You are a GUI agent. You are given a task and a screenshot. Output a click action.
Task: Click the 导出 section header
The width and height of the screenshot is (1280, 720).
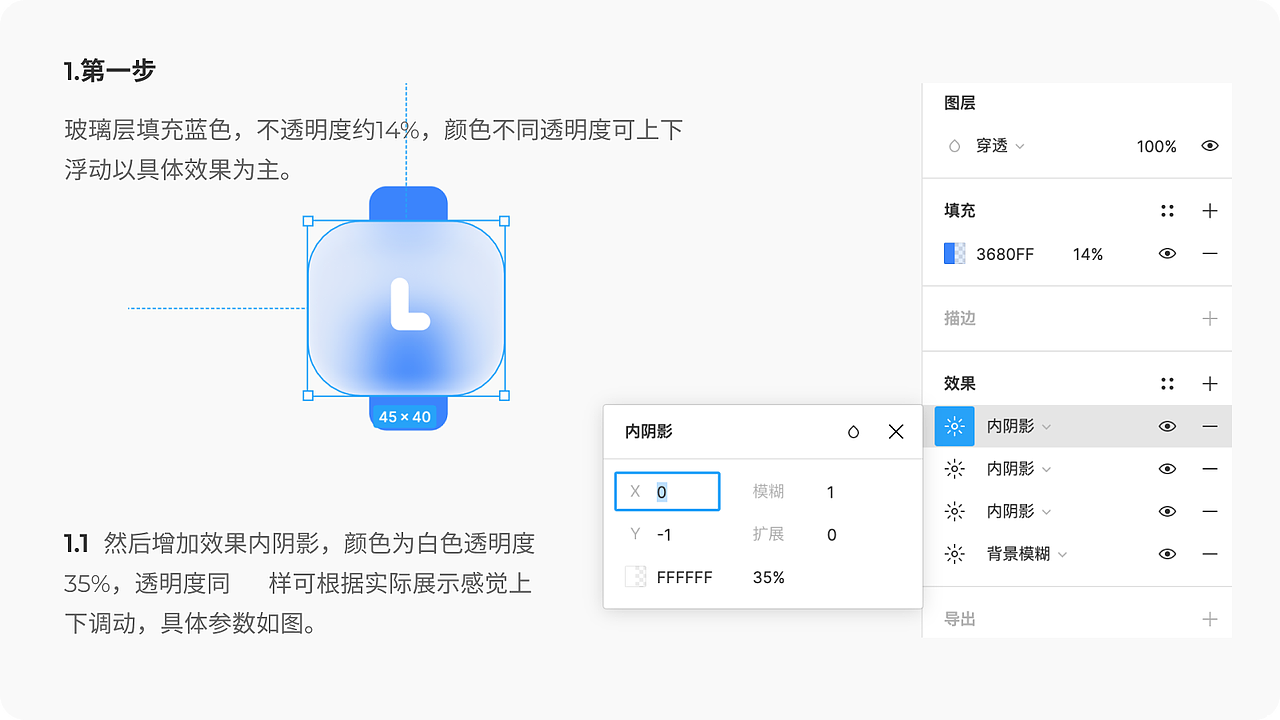pos(958,617)
